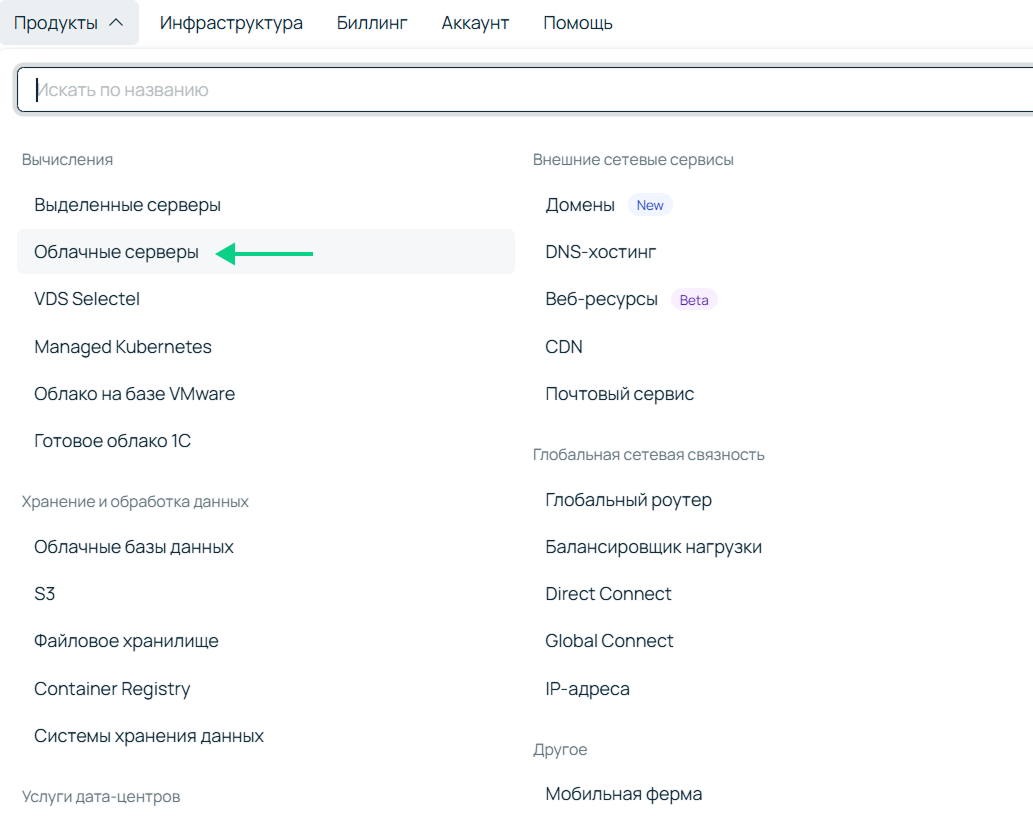1033x817 pixels.
Task: Open the Помощь menu
Action: [577, 22]
